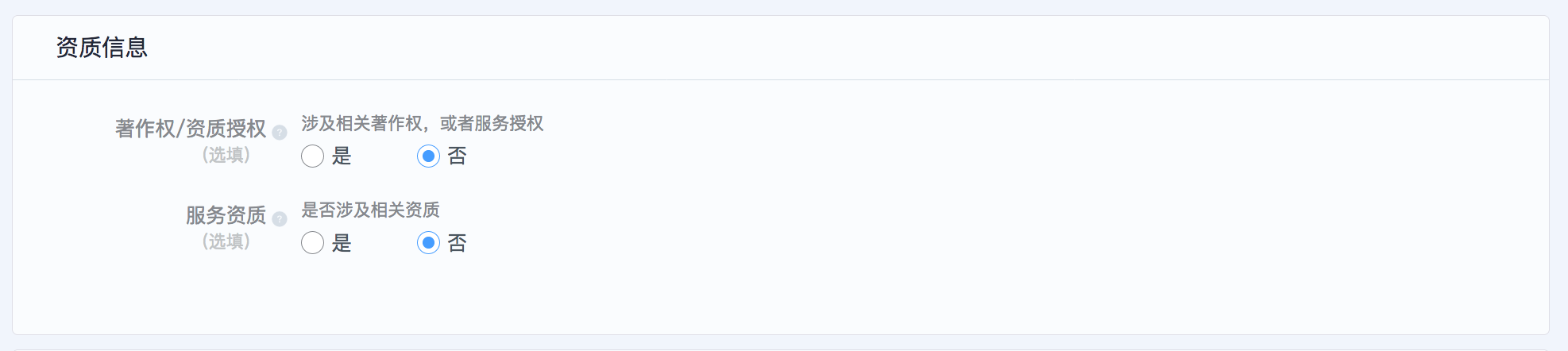Click 是 text label under 是否涉及相关资质

pyautogui.click(x=342, y=243)
